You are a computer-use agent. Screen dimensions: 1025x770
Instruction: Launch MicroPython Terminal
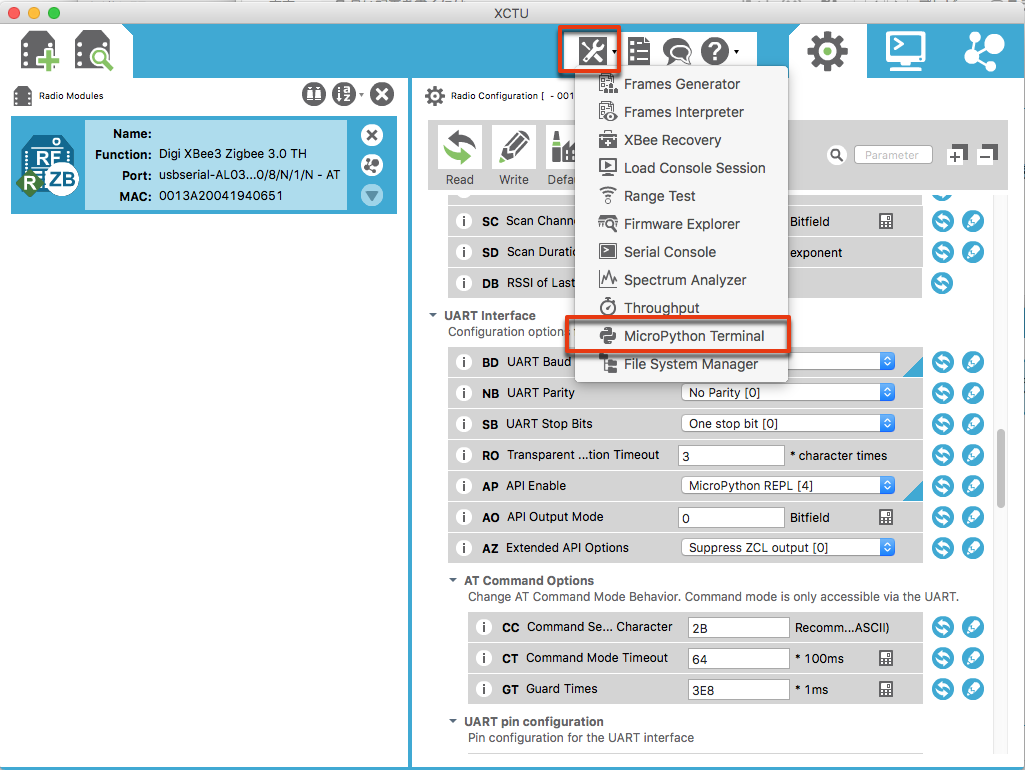pyautogui.click(x=681, y=336)
